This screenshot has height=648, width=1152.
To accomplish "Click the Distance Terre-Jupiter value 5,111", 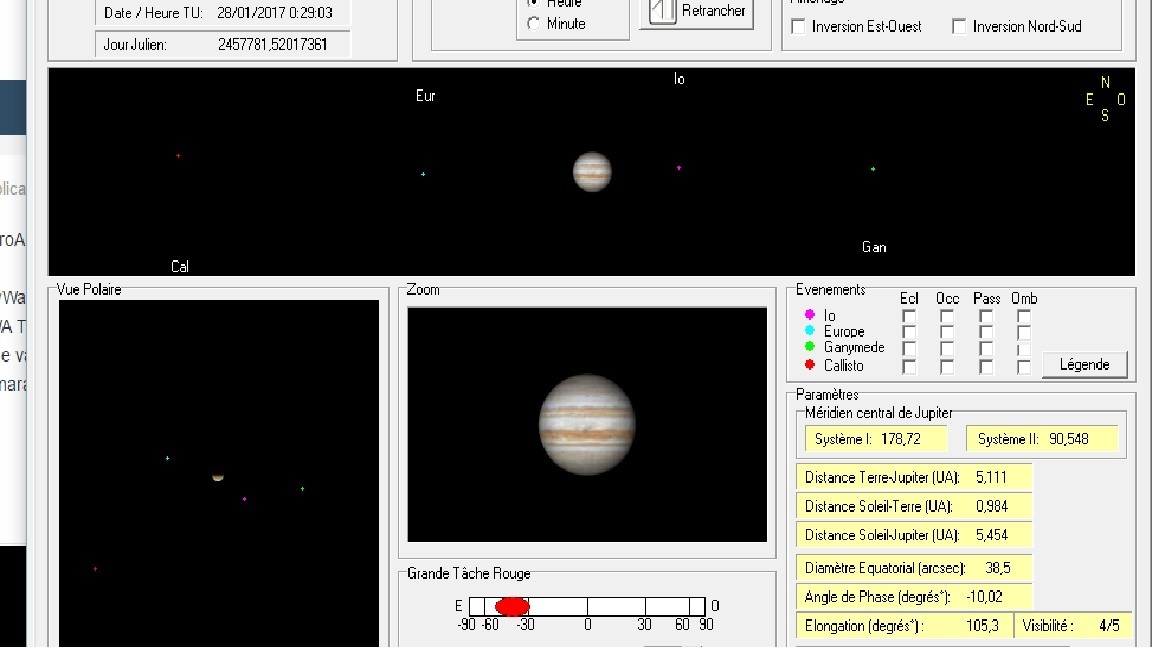I will coord(991,478).
